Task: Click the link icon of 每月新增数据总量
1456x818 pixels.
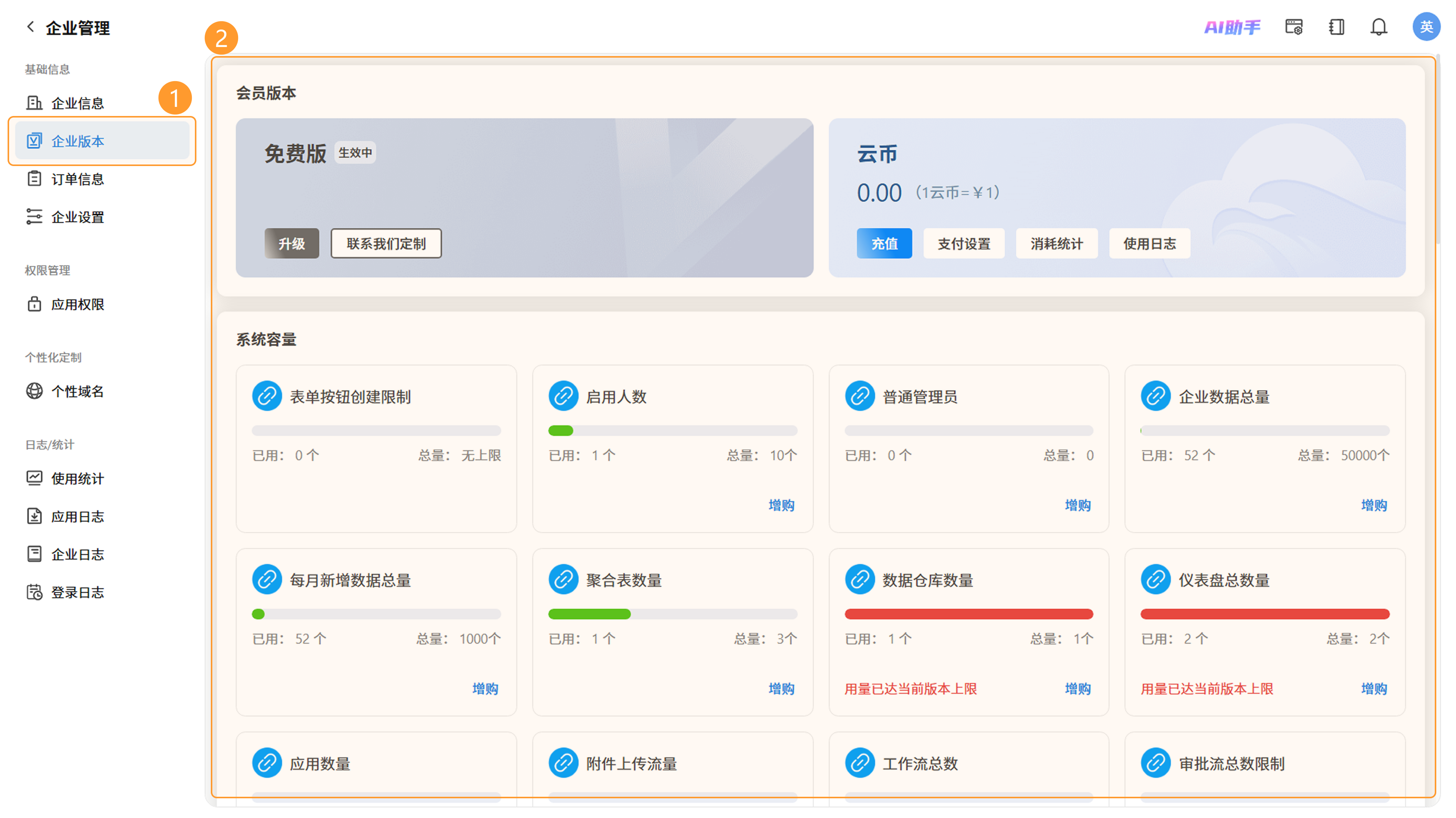Action: (x=267, y=580)
